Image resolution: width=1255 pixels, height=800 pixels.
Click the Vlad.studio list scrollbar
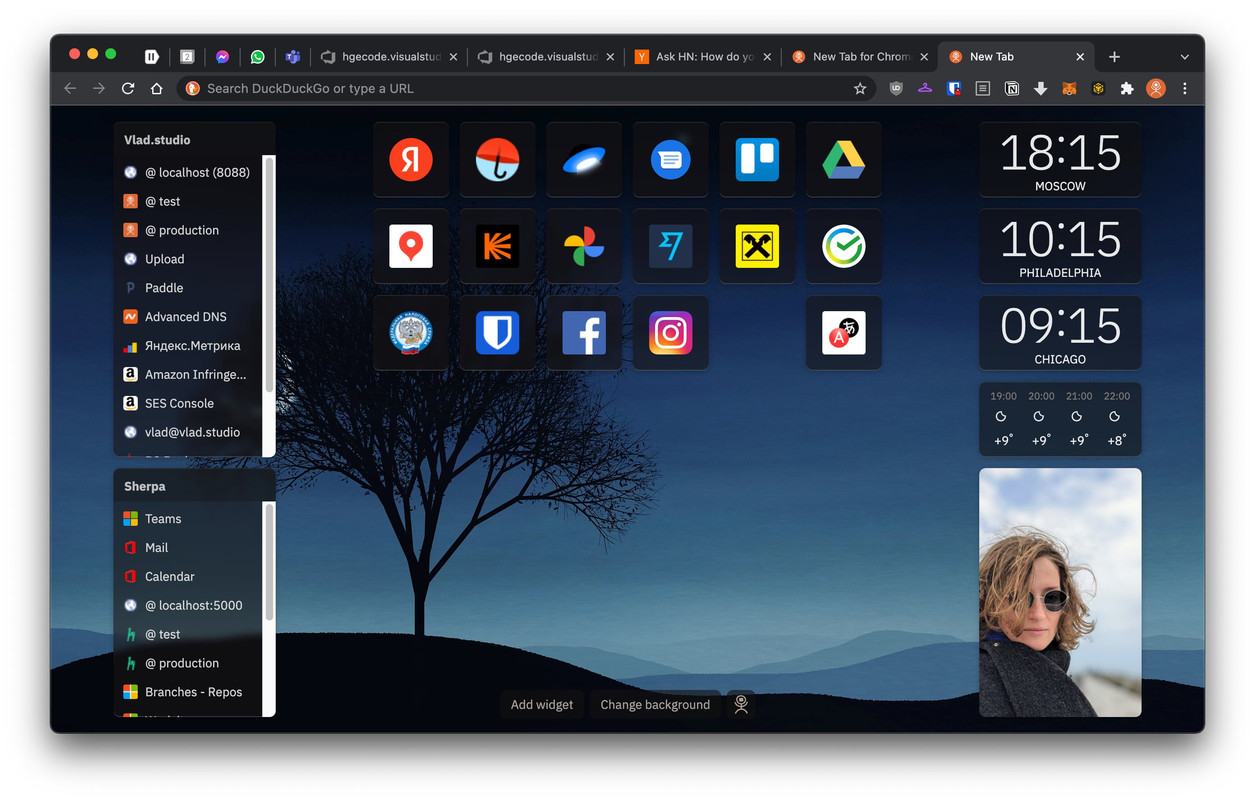269,273
